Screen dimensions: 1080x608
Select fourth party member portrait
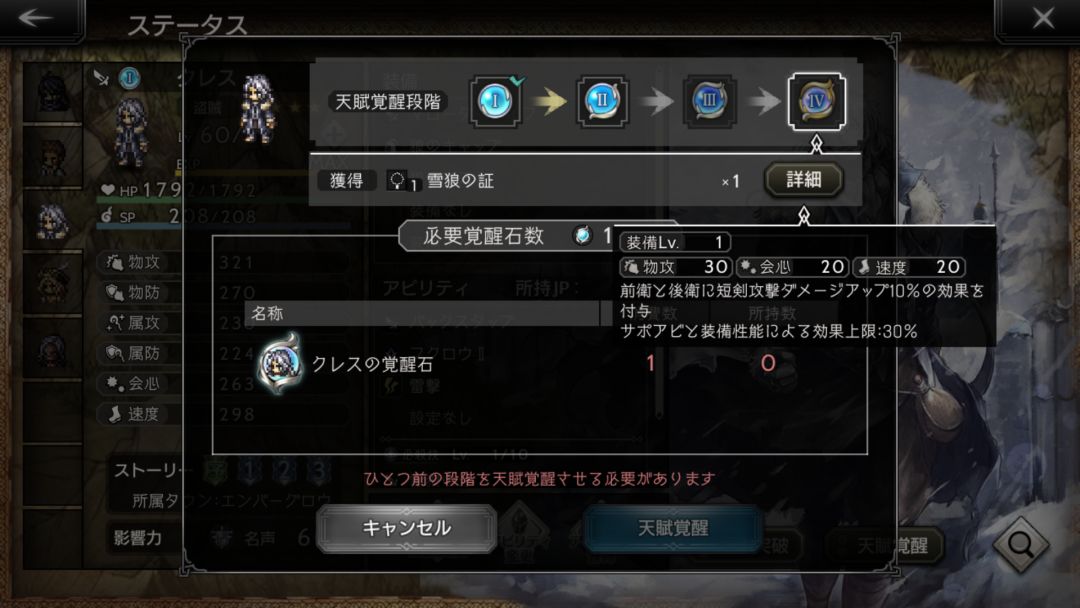tap(52, 282)
